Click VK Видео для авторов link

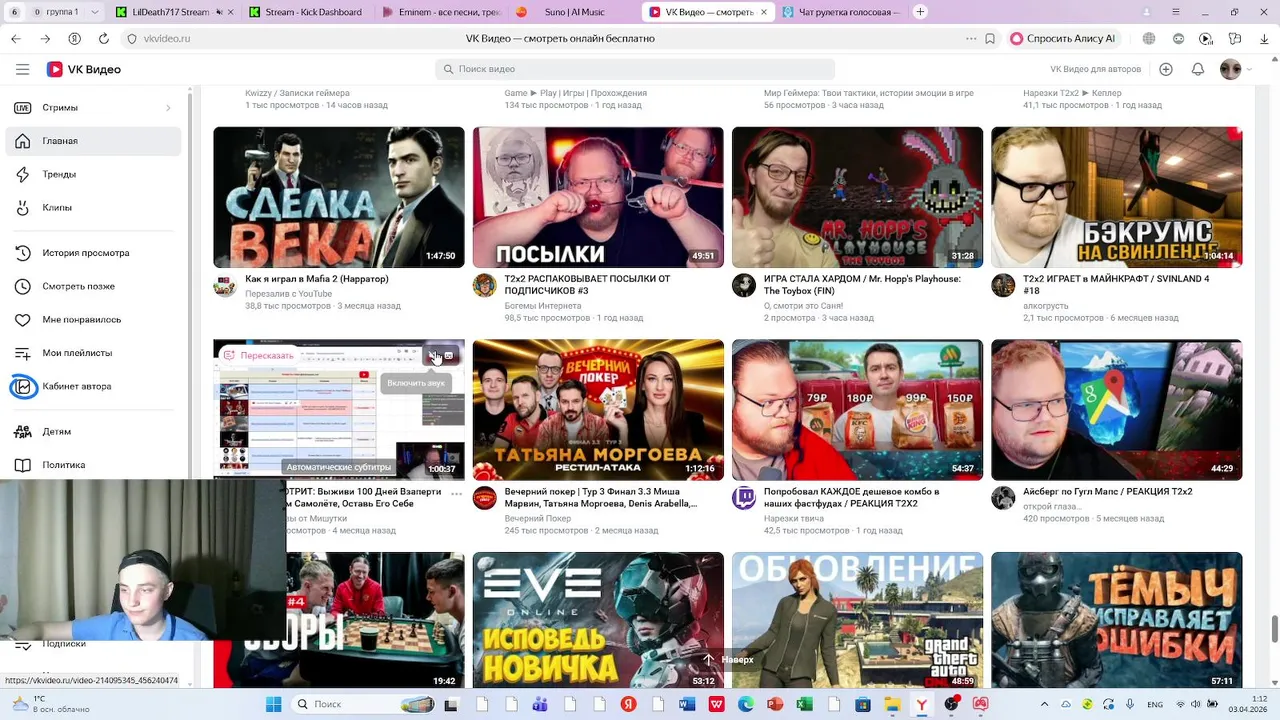click(1095, 69)
